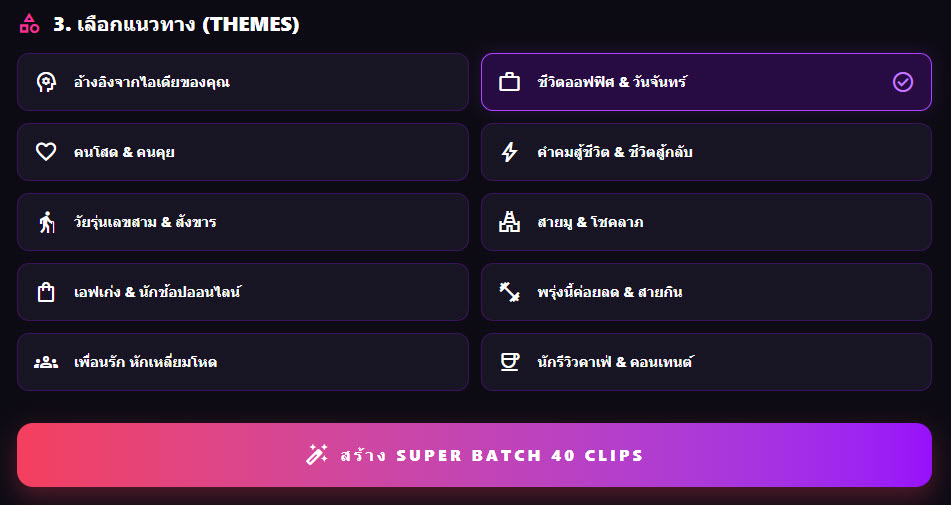Click the magic wand icon on the Super Batch button
Viewport: 951px width, 505px height.
[317, 455]
